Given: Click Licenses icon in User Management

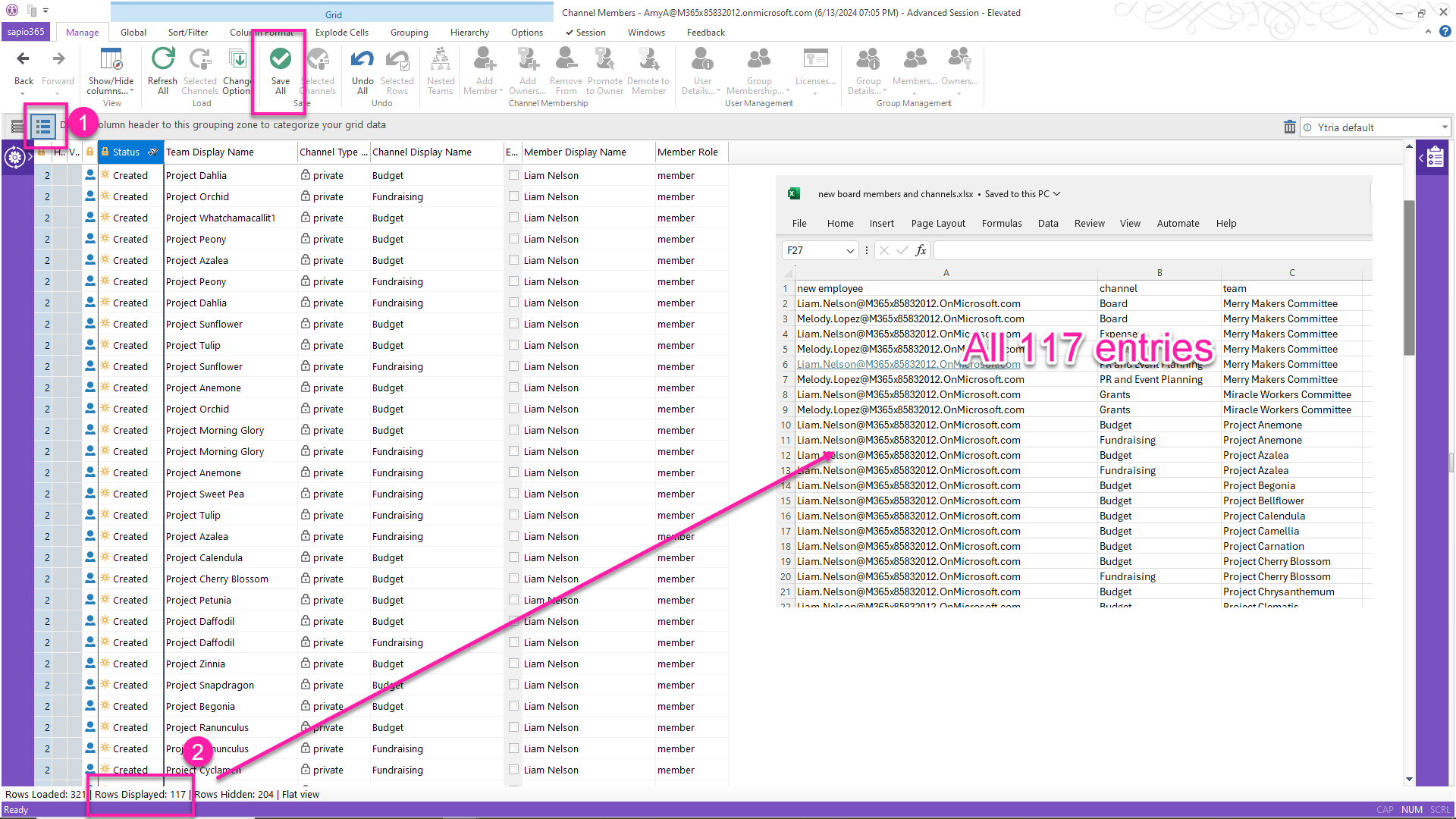Looking at the screenshot, I should [815, 59].
